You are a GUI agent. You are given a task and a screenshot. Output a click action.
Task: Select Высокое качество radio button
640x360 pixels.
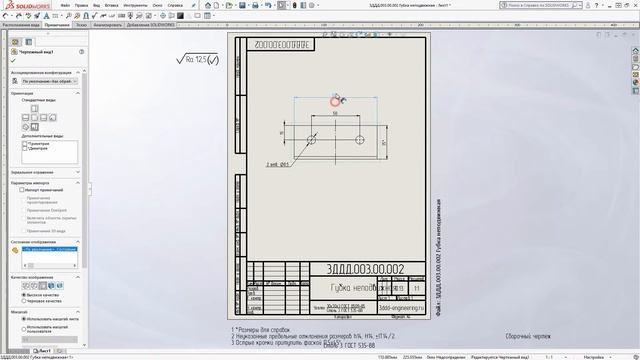(24, 295)
